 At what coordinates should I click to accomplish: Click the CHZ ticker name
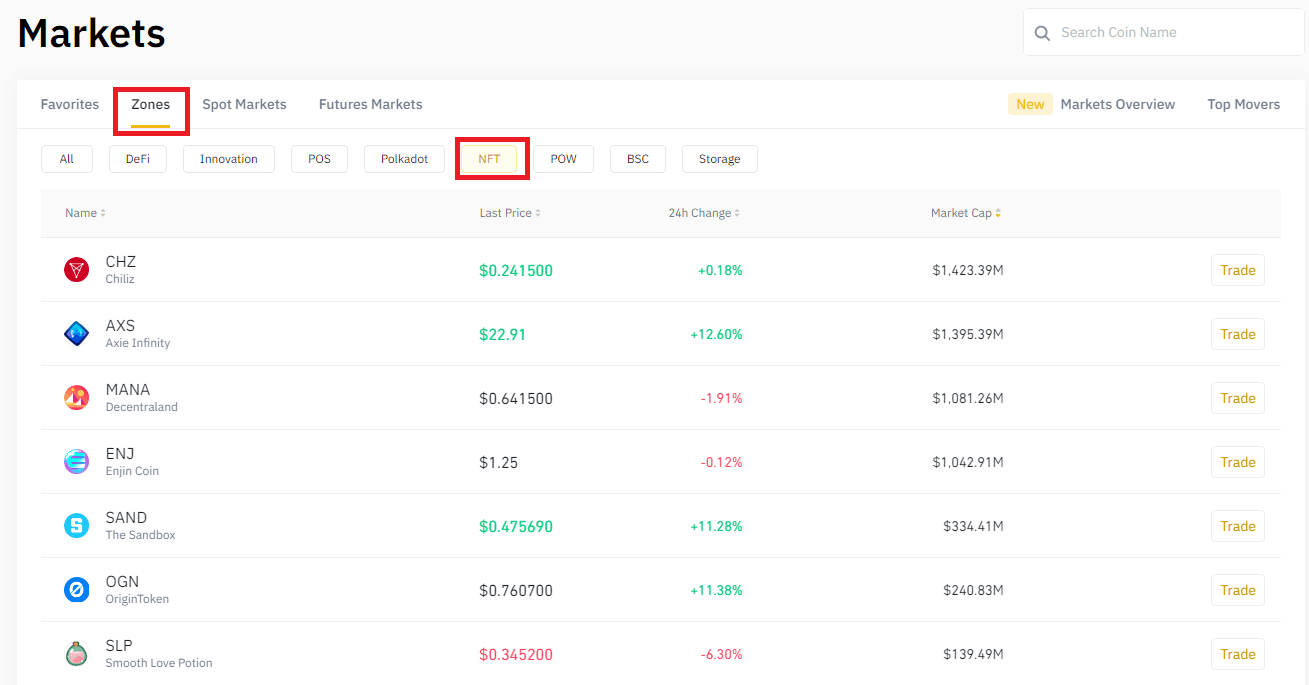(121, 262)
